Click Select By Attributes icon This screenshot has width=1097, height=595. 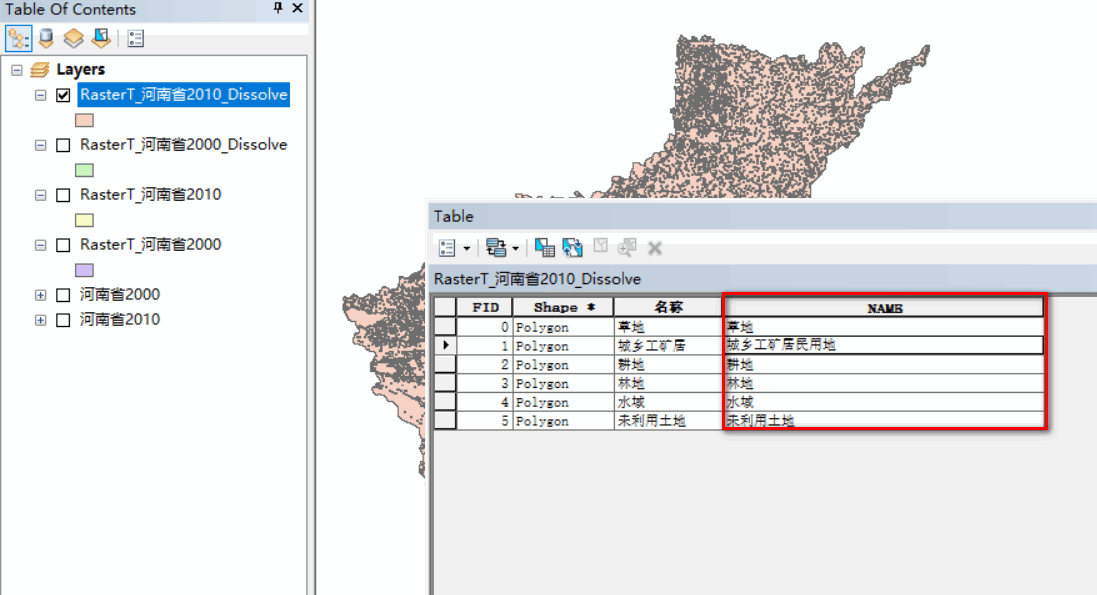pos(544,247)
